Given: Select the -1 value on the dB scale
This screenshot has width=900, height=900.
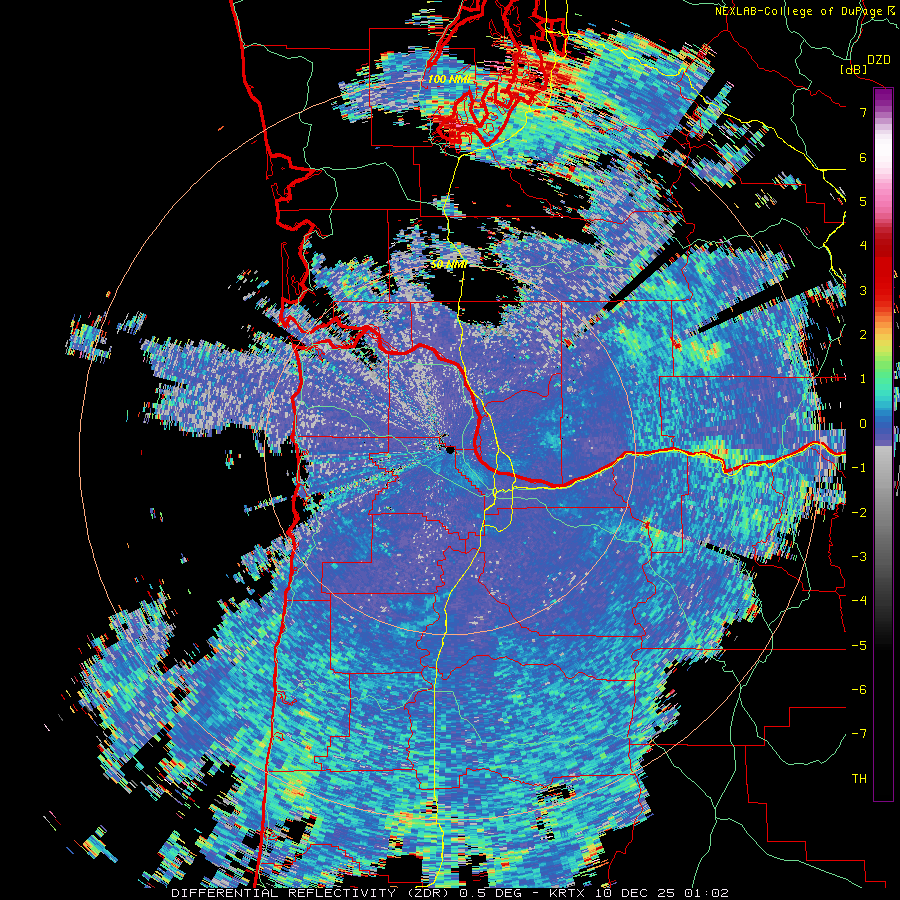Looking at the screenshot, I should (x=859, y=467).
